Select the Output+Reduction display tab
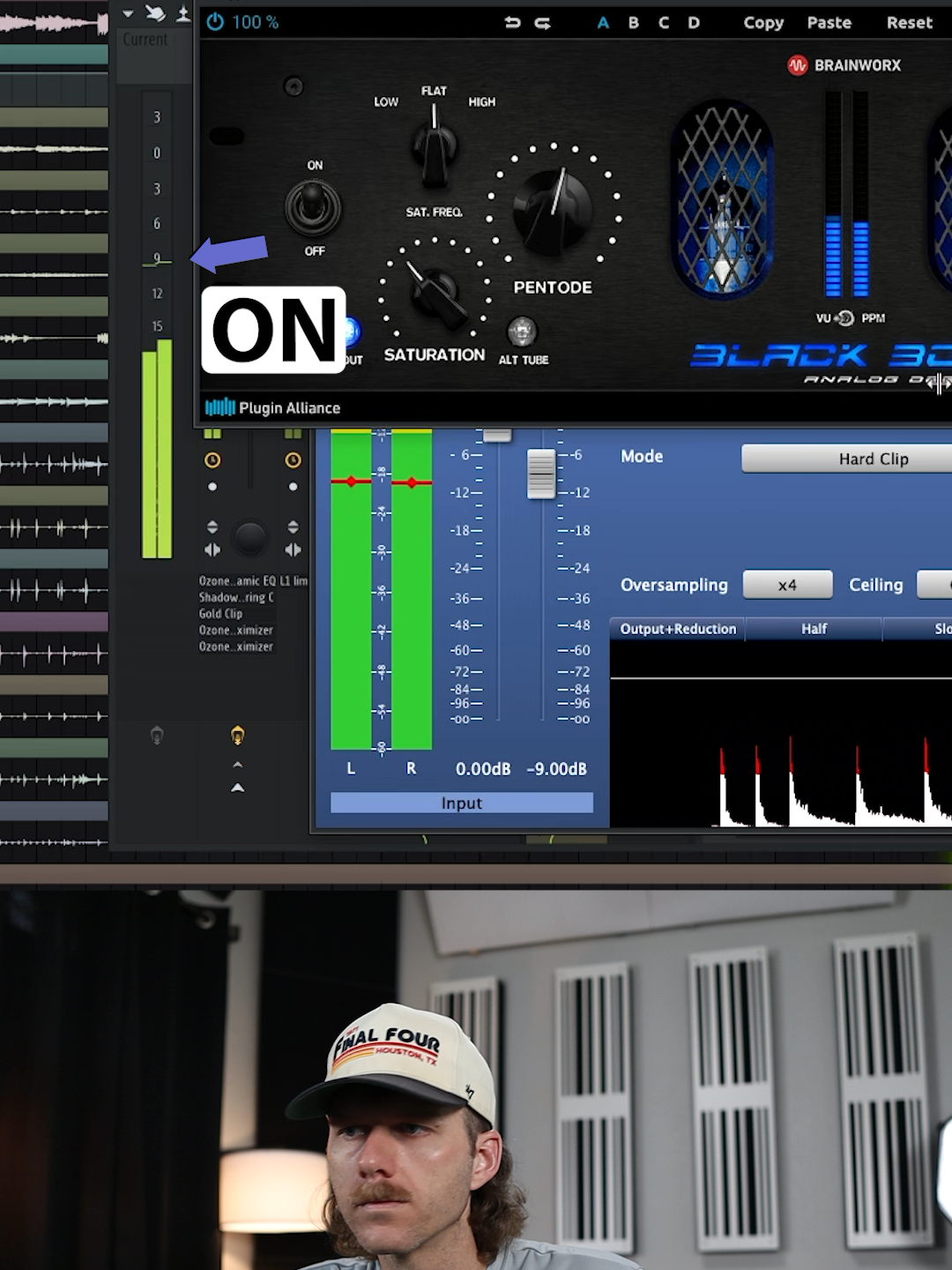This screenshot has height=1270, width=952. 677,629
